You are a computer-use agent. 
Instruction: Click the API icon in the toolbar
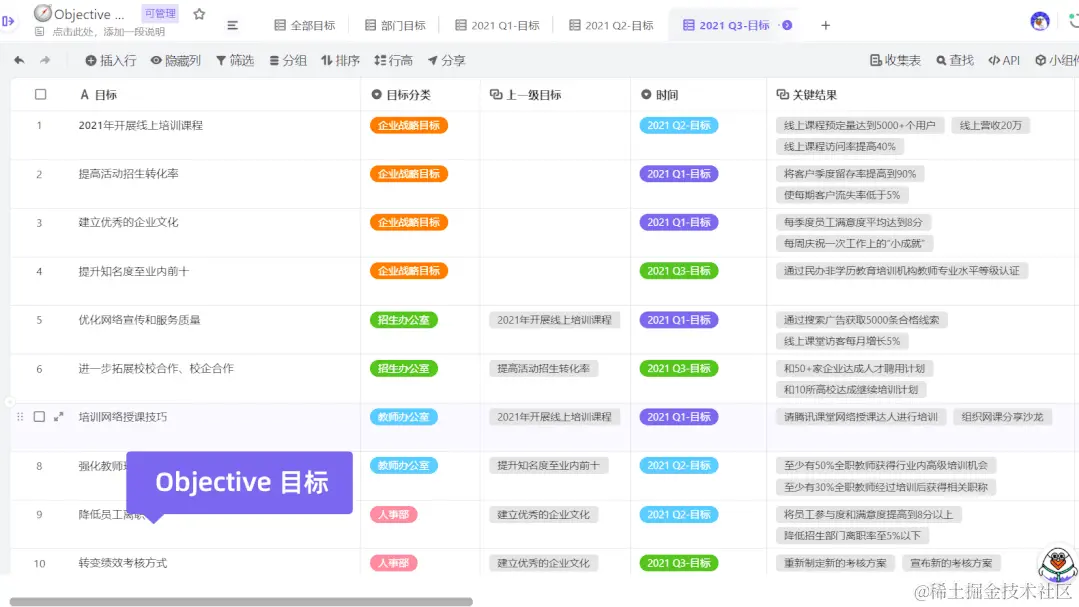pos(1002,60)
